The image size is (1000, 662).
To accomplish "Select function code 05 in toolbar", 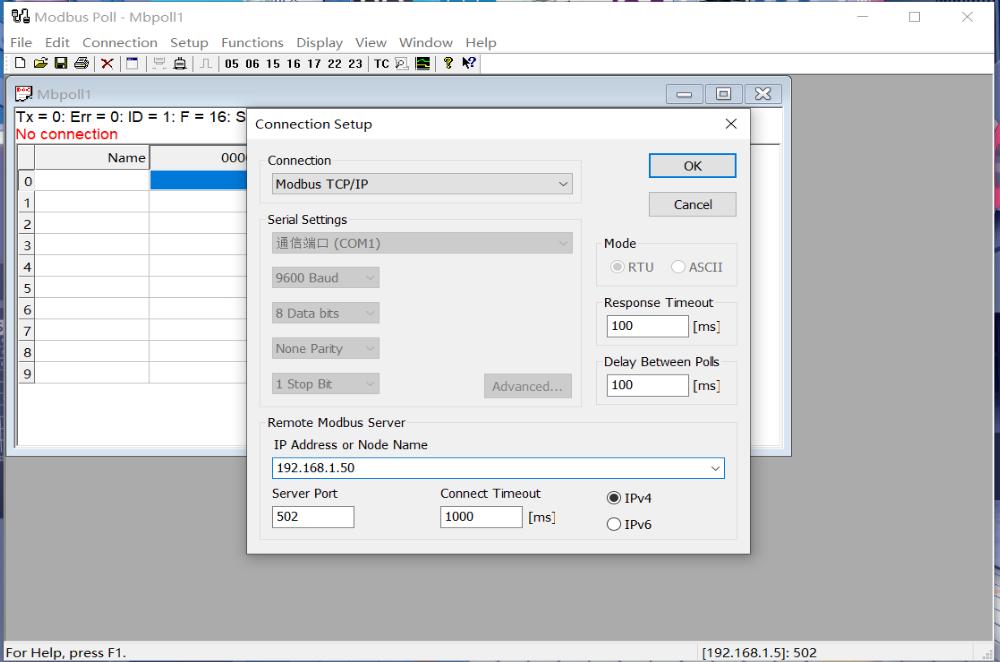I will (232, 64).
